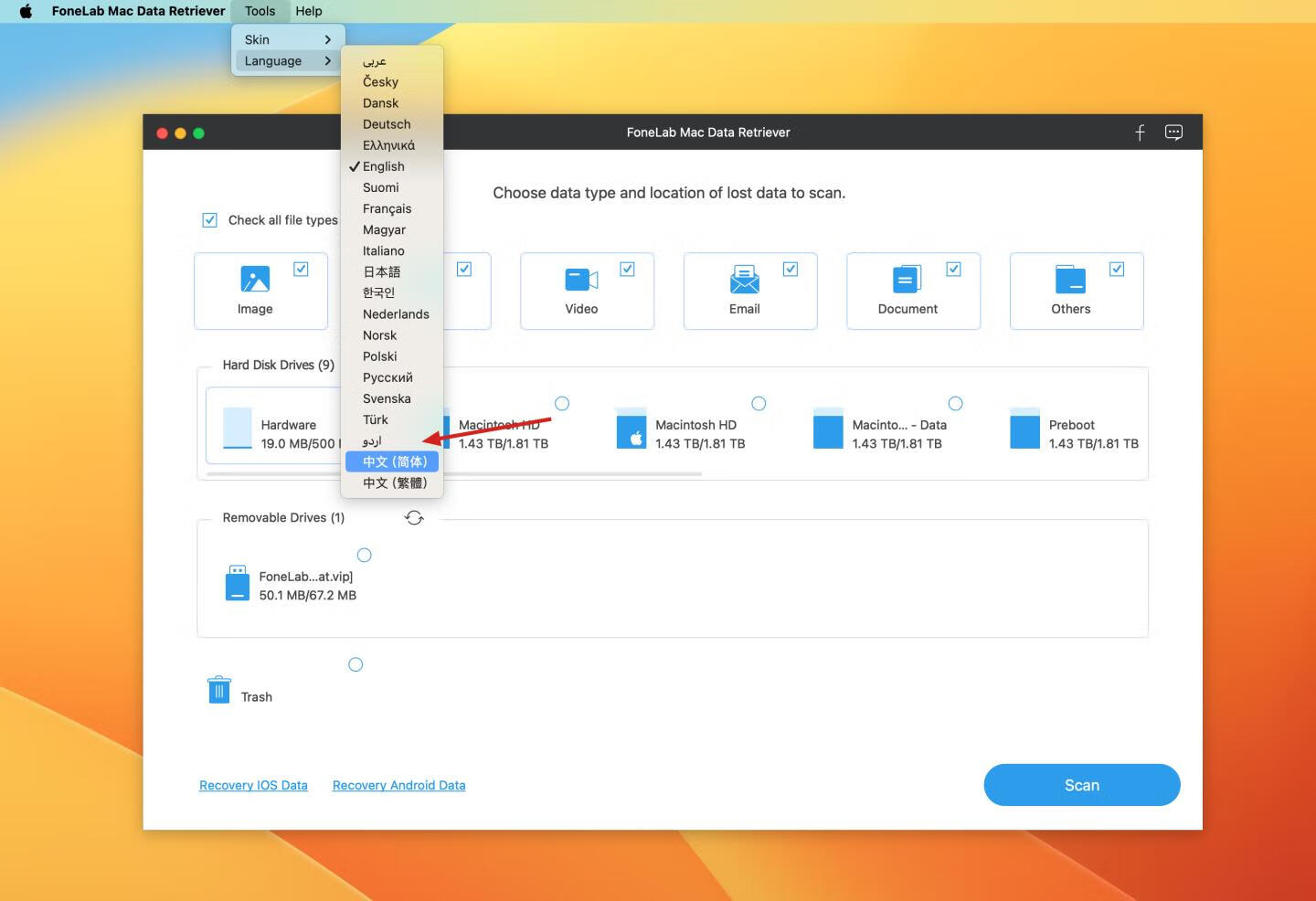Switch language to 한국인
Image resolution: width=1316 pixels, height=901 pixels.
(392, 292)
